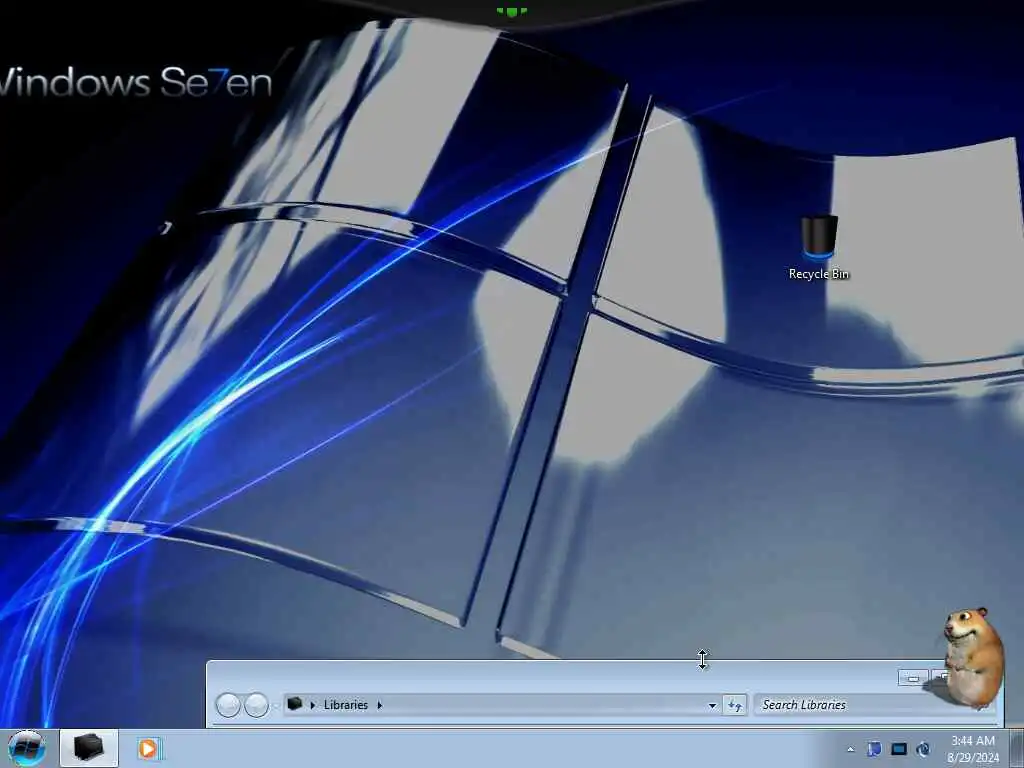Viewport: 1024px width, 768px height.
Task: Click the hamster desktop gadget
Action: [973, 657]
